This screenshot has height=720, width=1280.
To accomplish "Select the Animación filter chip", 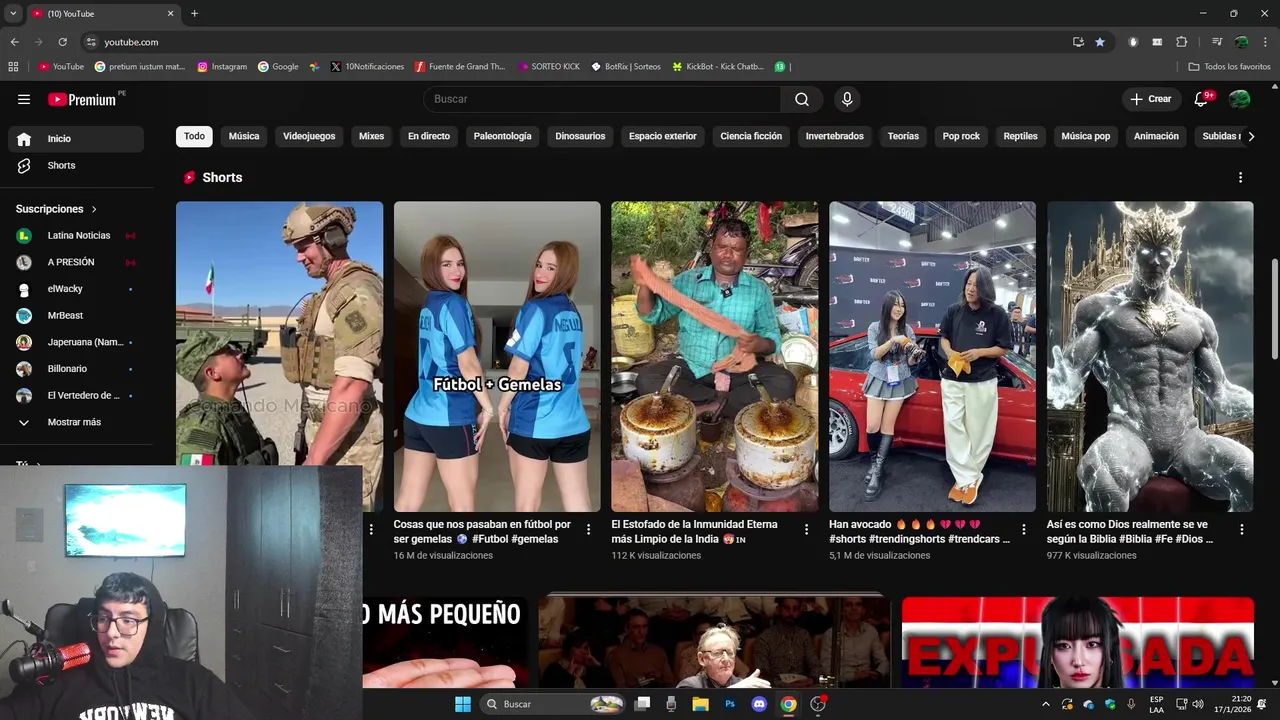I will [x=1156, y=136].
